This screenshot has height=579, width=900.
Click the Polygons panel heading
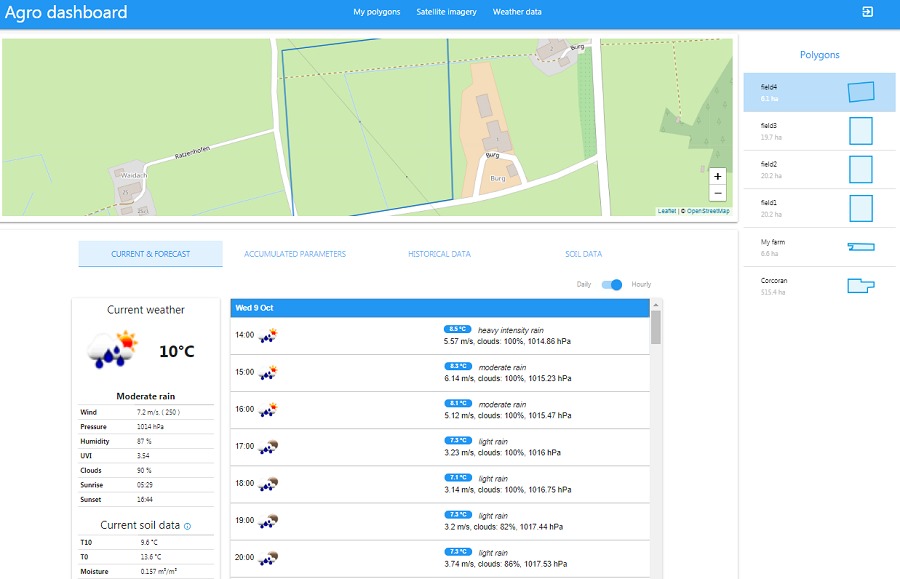820,55
